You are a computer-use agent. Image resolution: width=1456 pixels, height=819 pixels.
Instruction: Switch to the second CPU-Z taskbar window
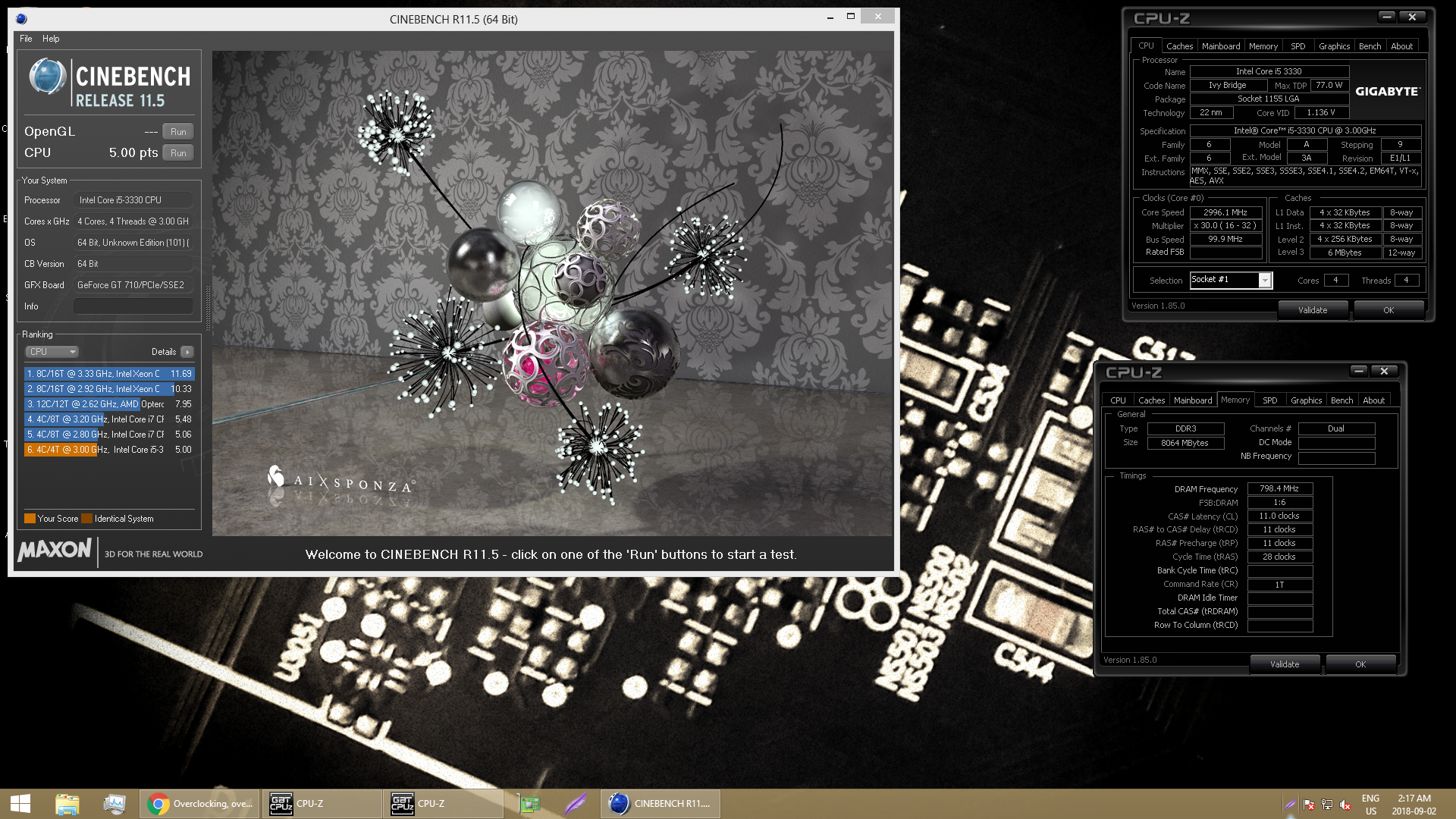[x=444, y=804]
